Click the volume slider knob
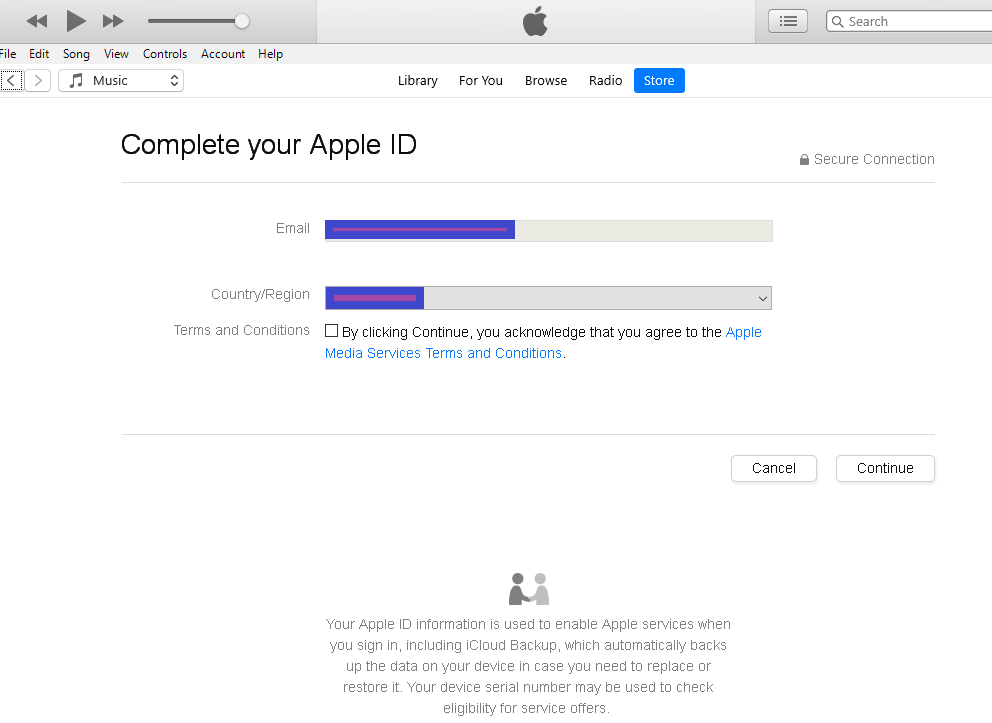The height and width of the screenshot is (723, 992). 242,21
